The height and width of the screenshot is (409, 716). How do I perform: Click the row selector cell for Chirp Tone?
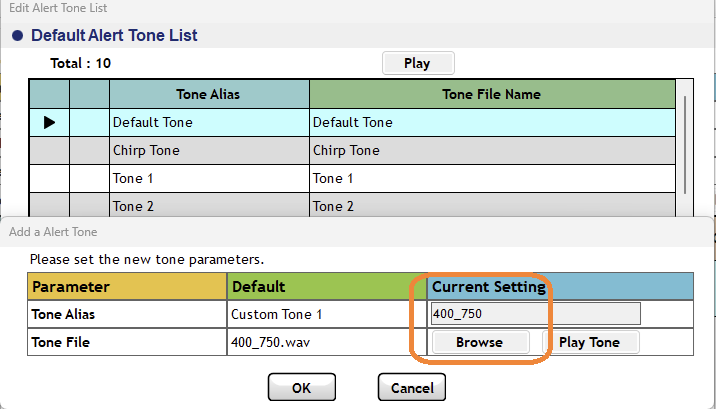(49, 151)
